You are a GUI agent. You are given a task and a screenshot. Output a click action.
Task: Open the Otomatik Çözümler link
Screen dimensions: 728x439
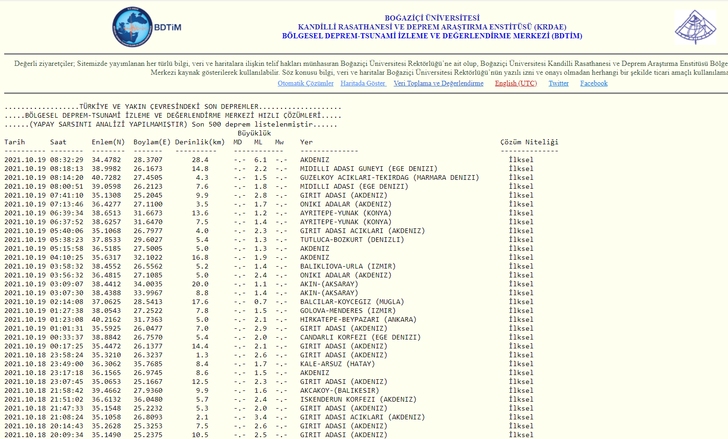[x=305, y=84]
